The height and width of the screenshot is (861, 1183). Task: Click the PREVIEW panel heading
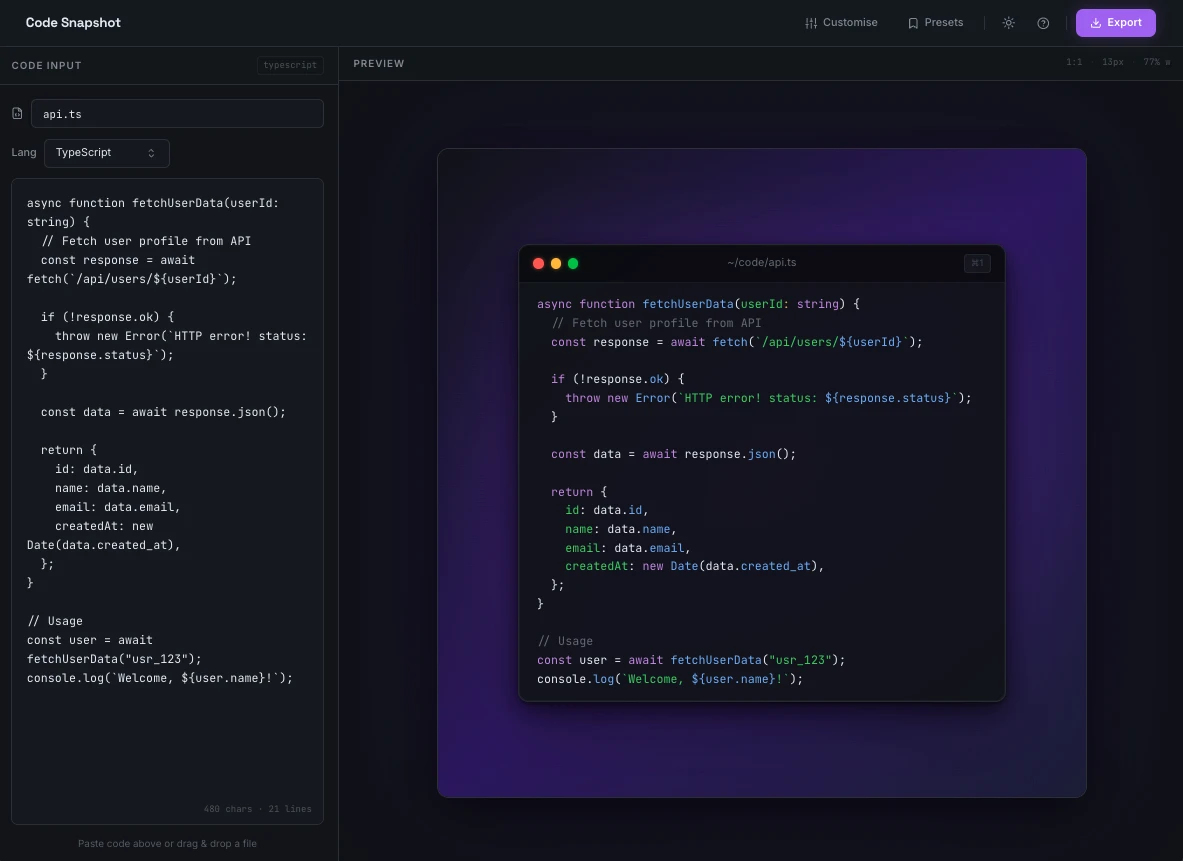click(379, 63)
